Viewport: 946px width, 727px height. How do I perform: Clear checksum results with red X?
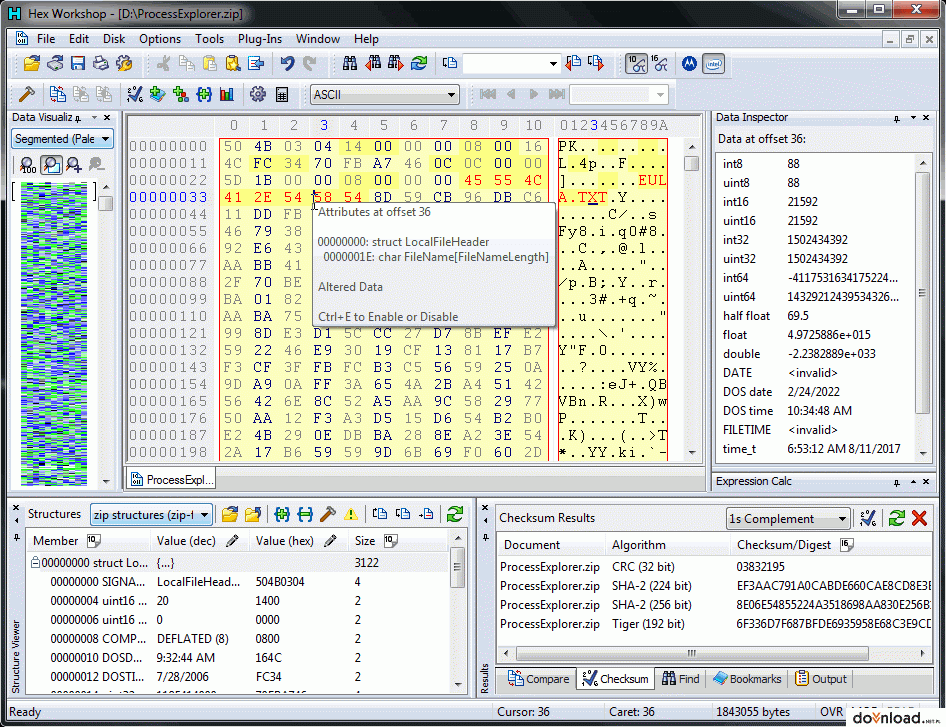tap(919, 518)
